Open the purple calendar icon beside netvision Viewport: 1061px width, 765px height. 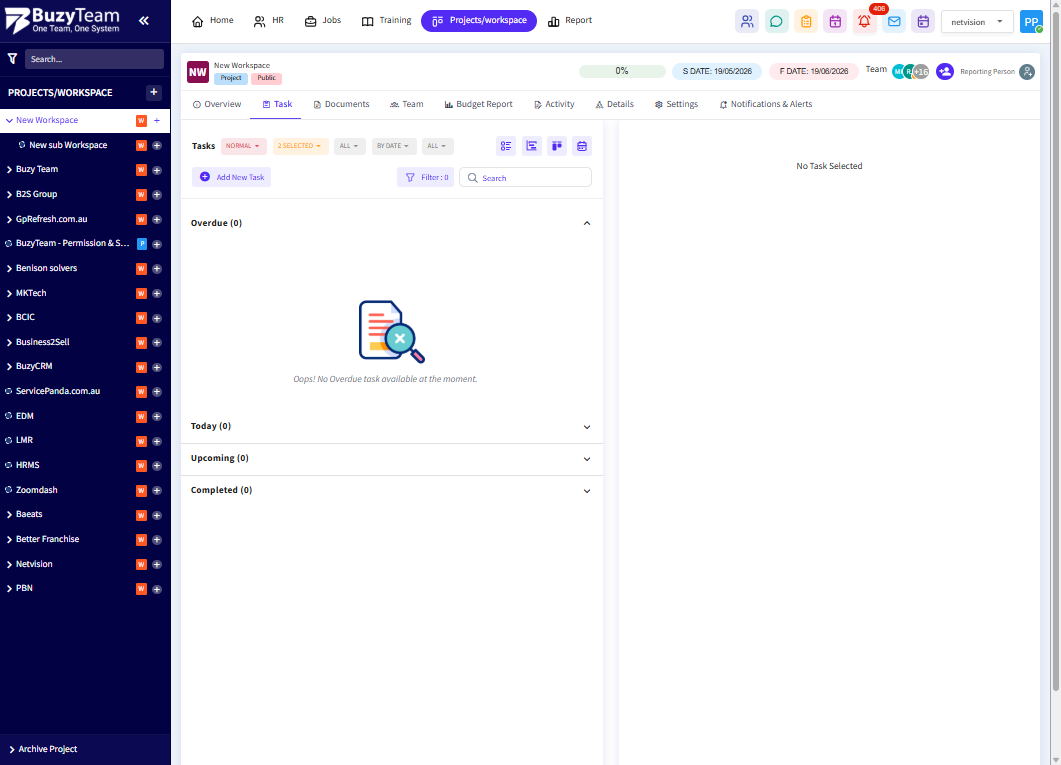tap(923, 22)
